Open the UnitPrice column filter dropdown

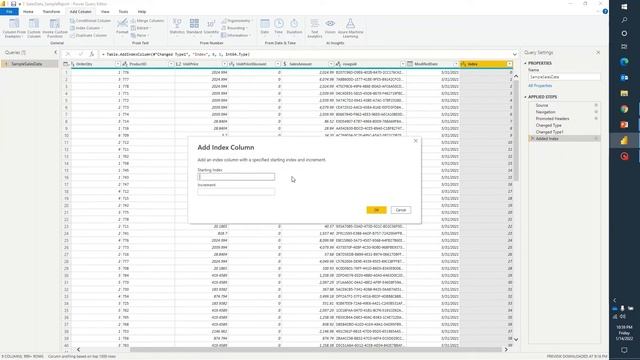coord(224,64)
